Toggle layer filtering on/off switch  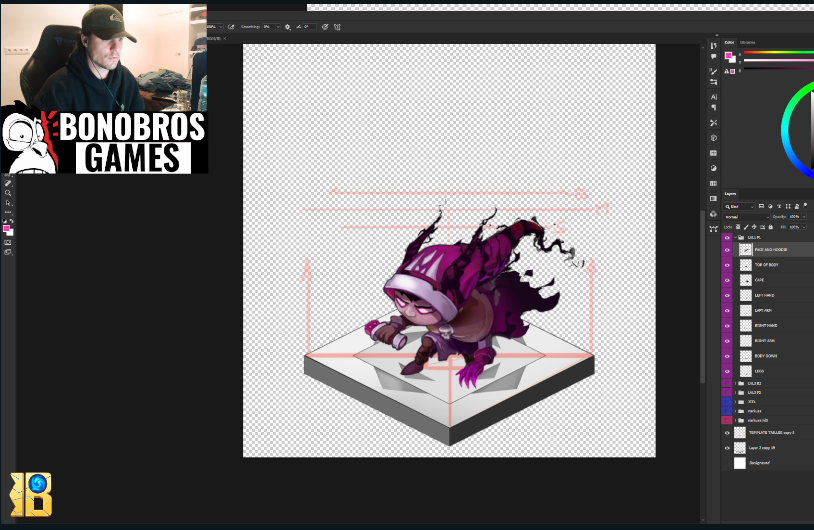(x=805, y=206)
